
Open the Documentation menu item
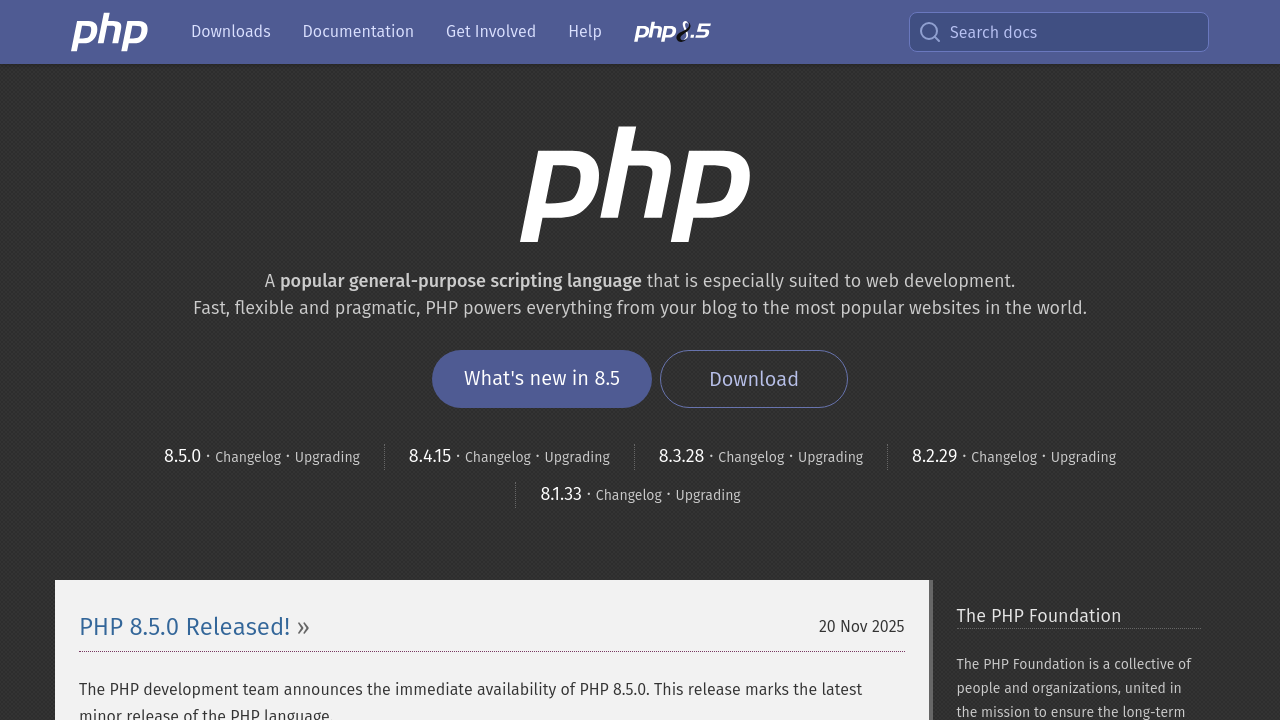(x=358, y=30)
